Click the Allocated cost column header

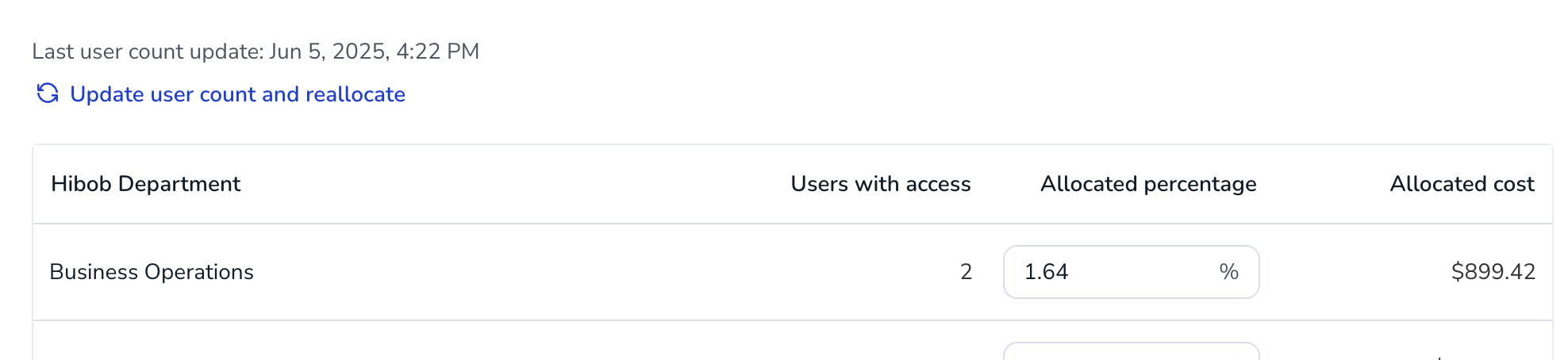point(1462,184)
